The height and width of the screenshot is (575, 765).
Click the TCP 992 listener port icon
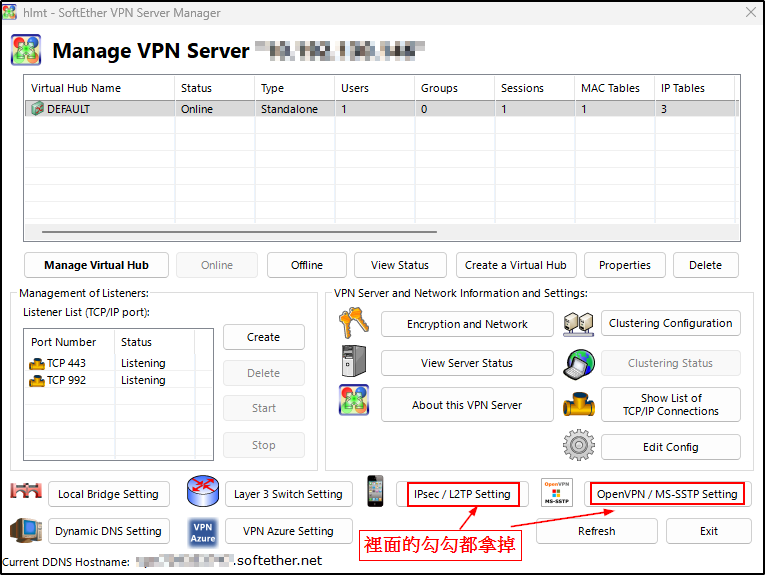37,380
